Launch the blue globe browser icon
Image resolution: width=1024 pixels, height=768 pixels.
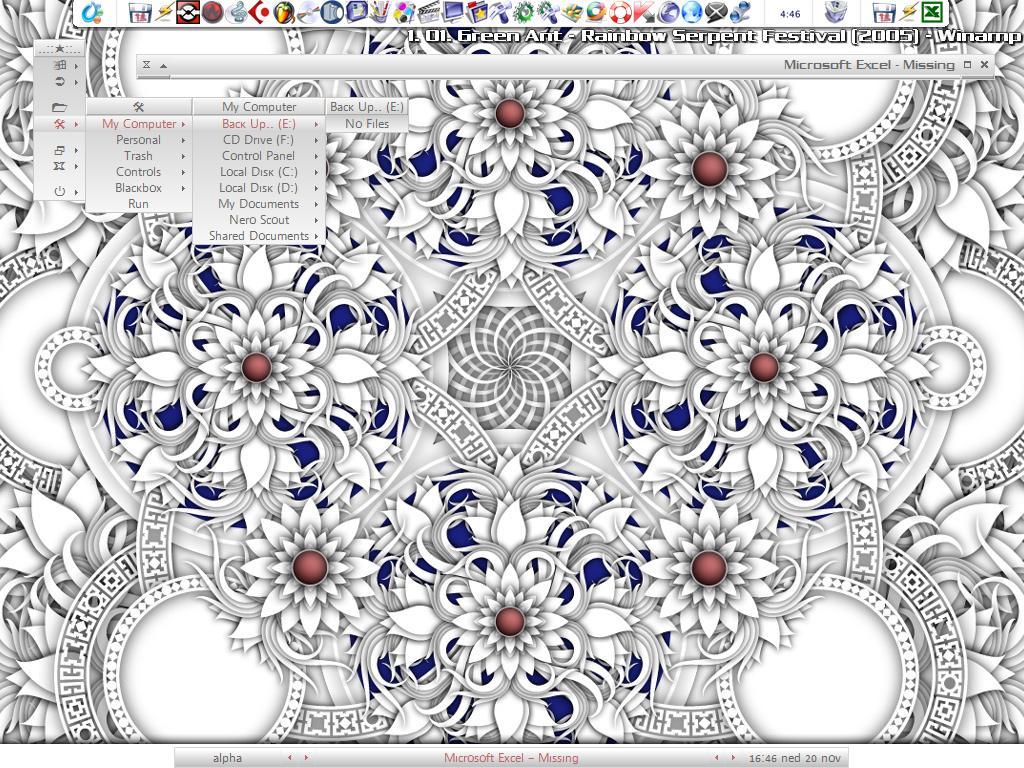point(693,12)
